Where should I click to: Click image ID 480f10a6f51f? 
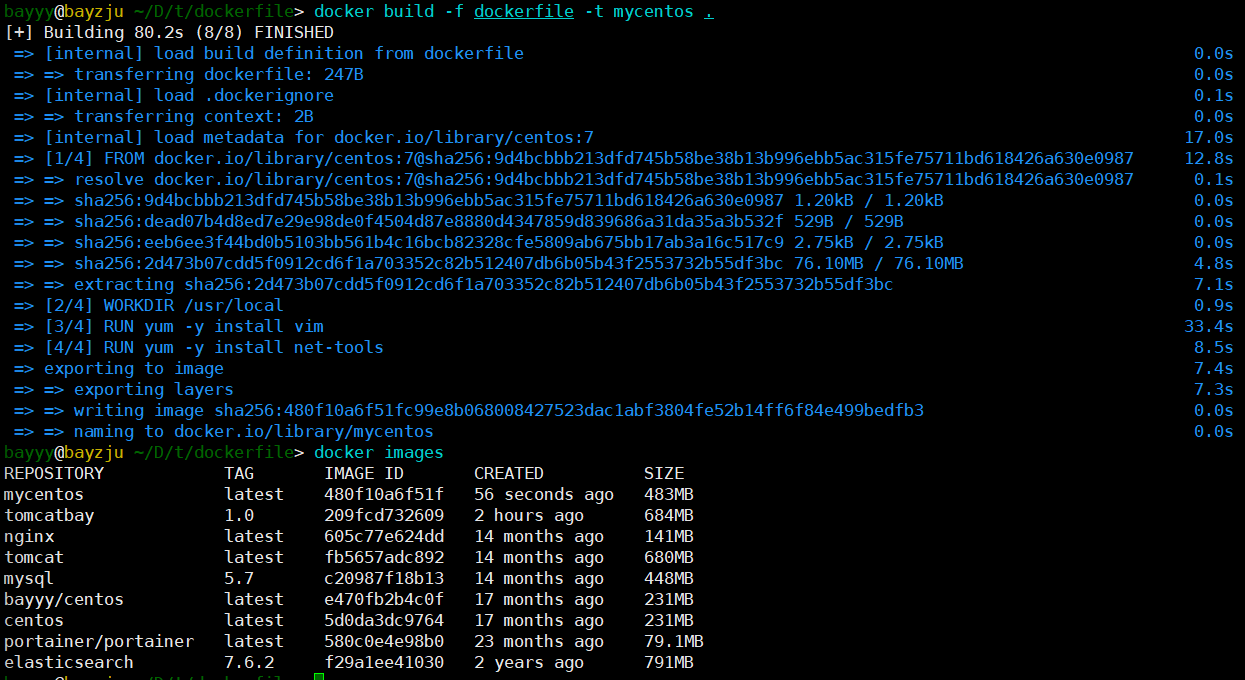click(x=384, y=494)
